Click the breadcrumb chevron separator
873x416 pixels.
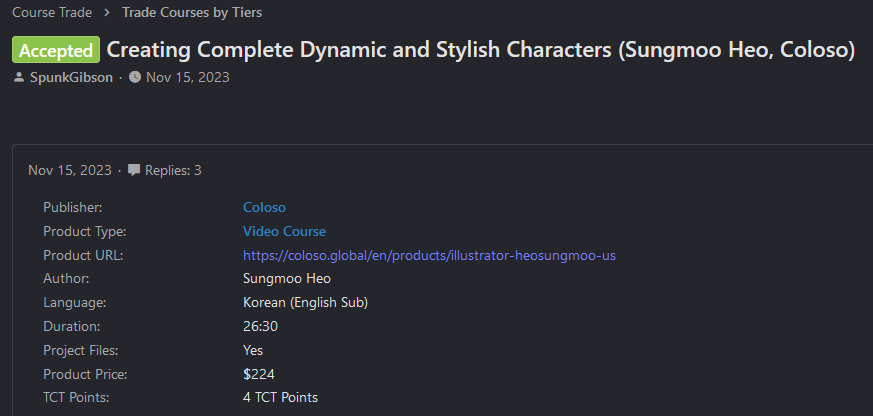point(107,13)
